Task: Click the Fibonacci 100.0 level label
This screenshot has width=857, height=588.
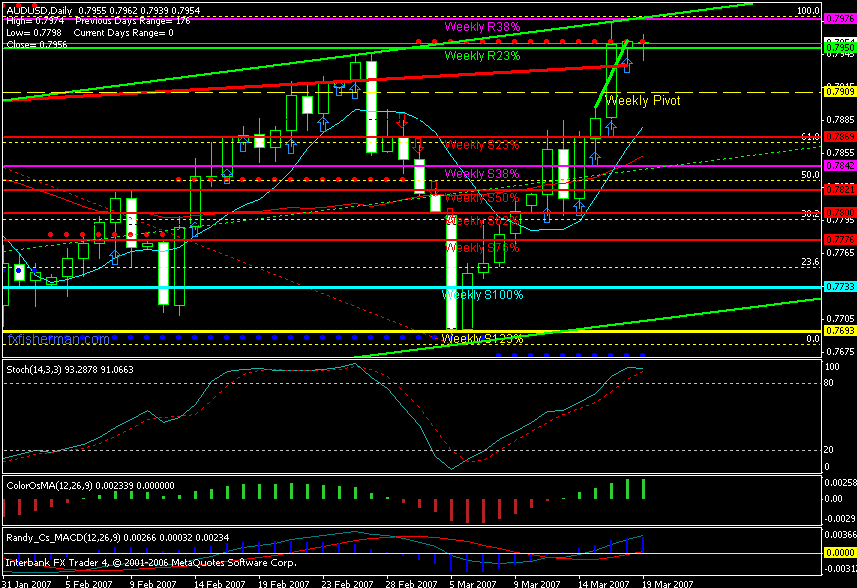Action: [x=808, y=11]
